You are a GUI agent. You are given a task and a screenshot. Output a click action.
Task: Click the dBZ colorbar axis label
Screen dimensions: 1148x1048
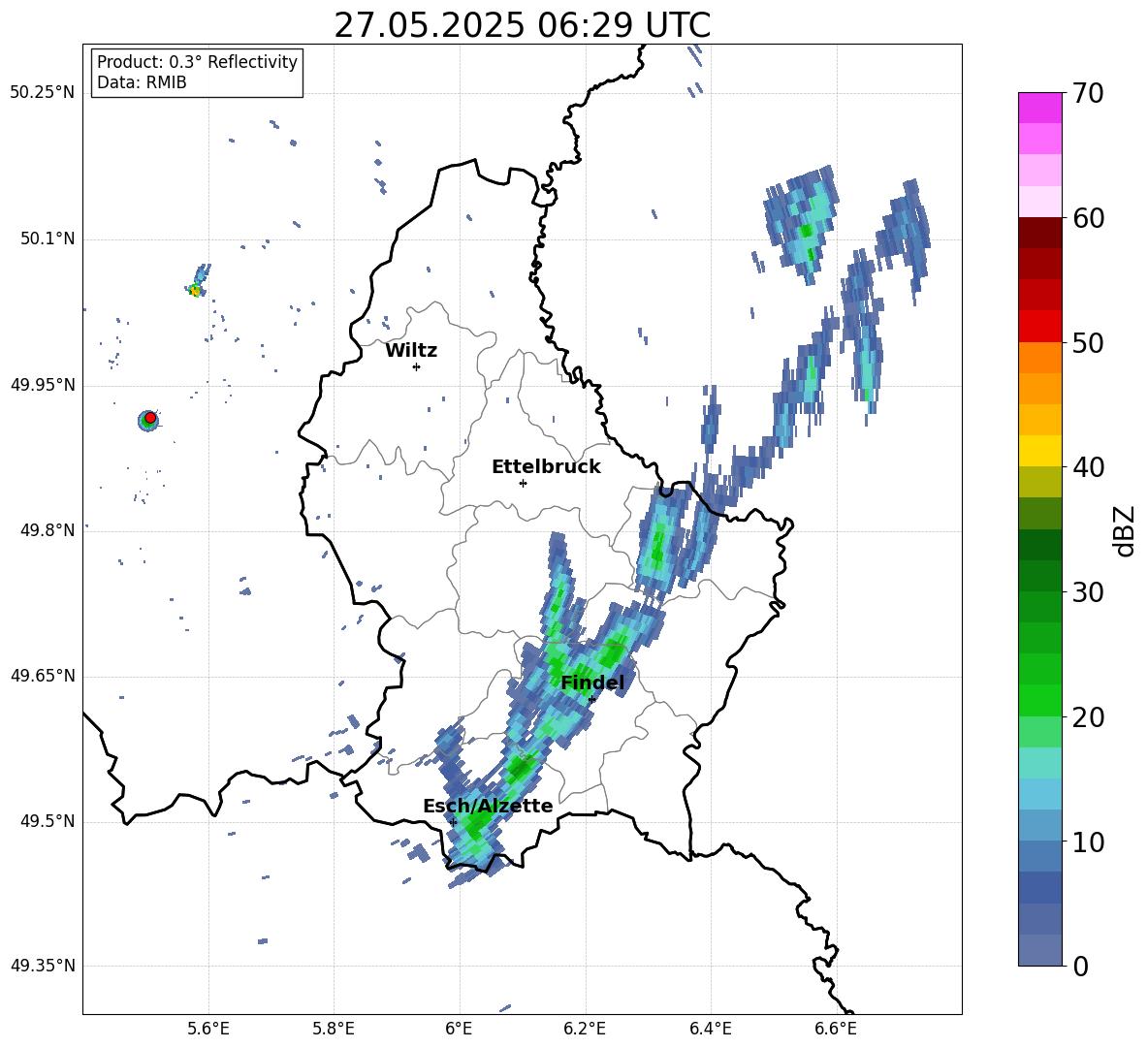point(1123,530)
